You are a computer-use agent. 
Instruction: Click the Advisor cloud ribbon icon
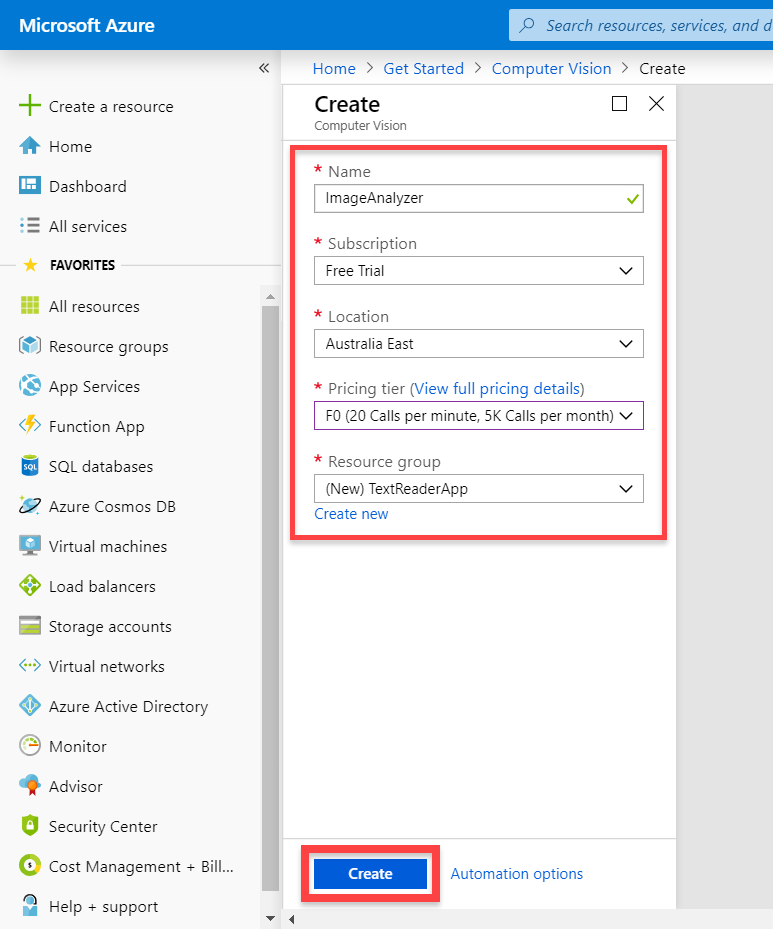click(30, 786)
